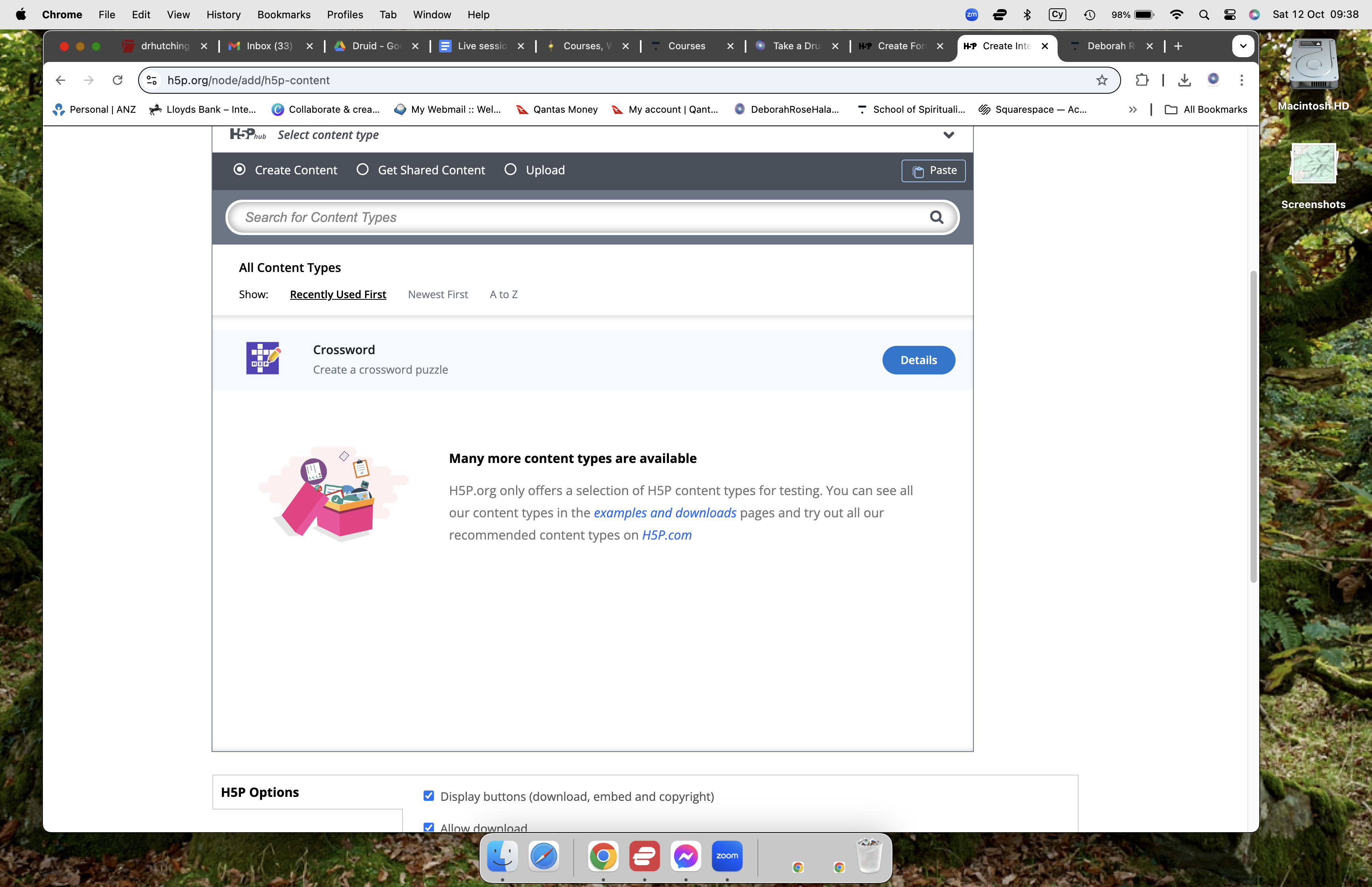
Task: Open the H5P.com link
Action: click(x=667, y=535)
